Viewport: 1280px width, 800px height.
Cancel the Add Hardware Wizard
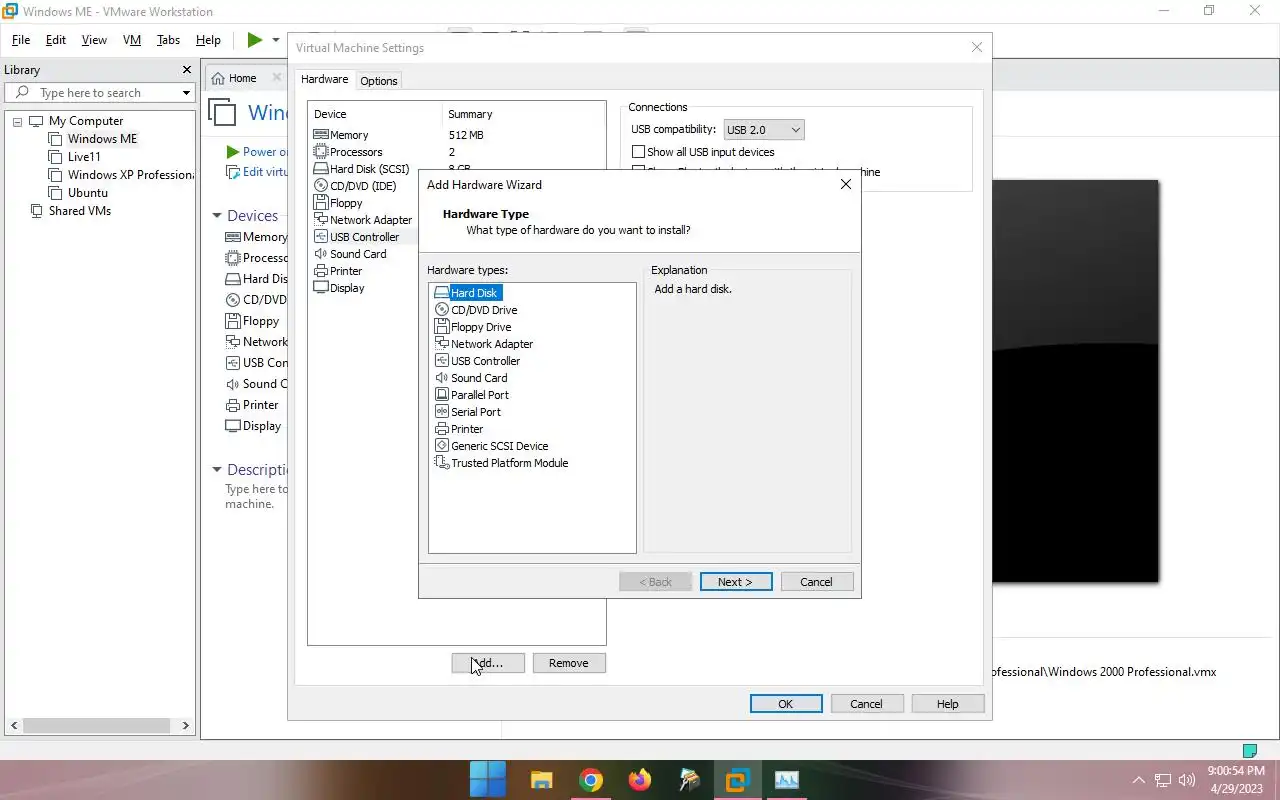click(x=816, y=582)
